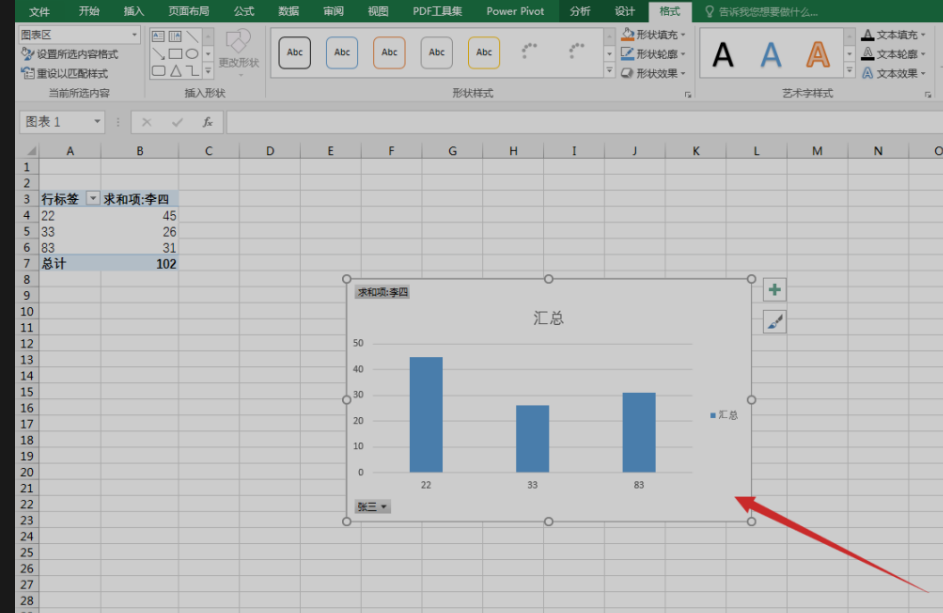Open the 插入 ribbon tab
This screenshot has height=613, width=943.
coord(133,11)
